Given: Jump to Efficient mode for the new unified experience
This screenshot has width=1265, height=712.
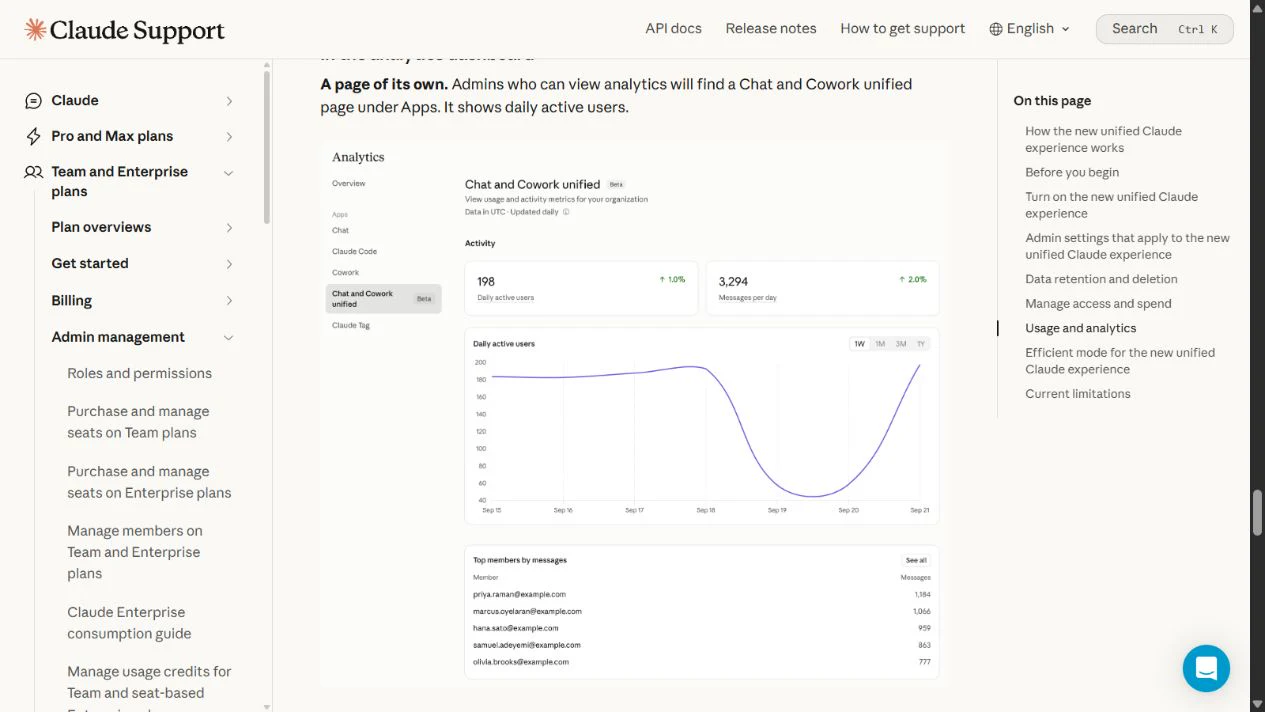Looking at the screenshot, I should tap(1120, 361).
